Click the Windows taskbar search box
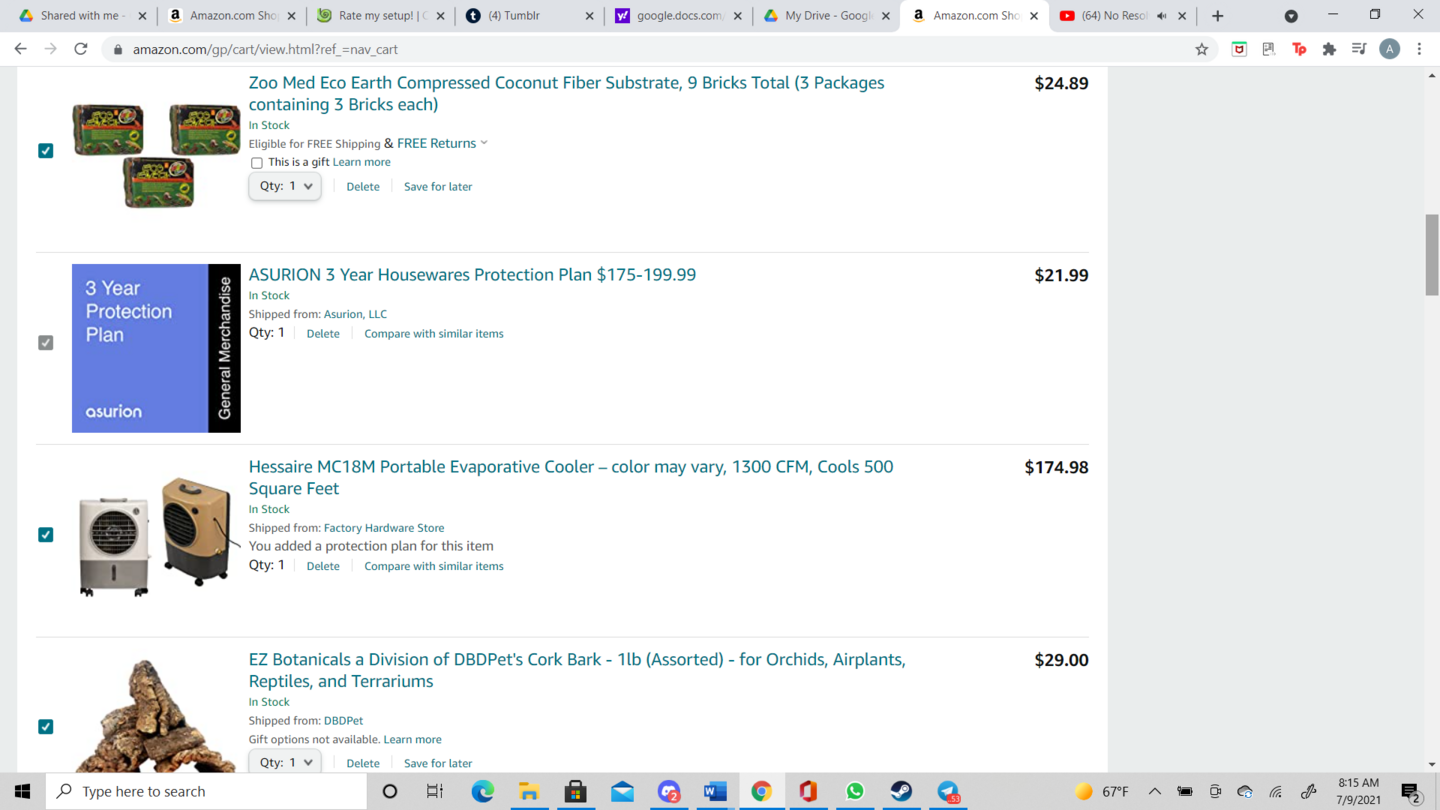Screen dimensions: 1440x810 pyautogui.click(x=208, y=791)
